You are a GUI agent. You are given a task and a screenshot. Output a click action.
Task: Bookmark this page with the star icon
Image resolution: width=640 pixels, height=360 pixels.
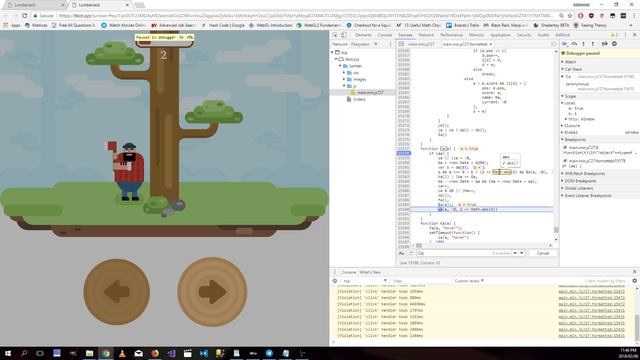570,16
